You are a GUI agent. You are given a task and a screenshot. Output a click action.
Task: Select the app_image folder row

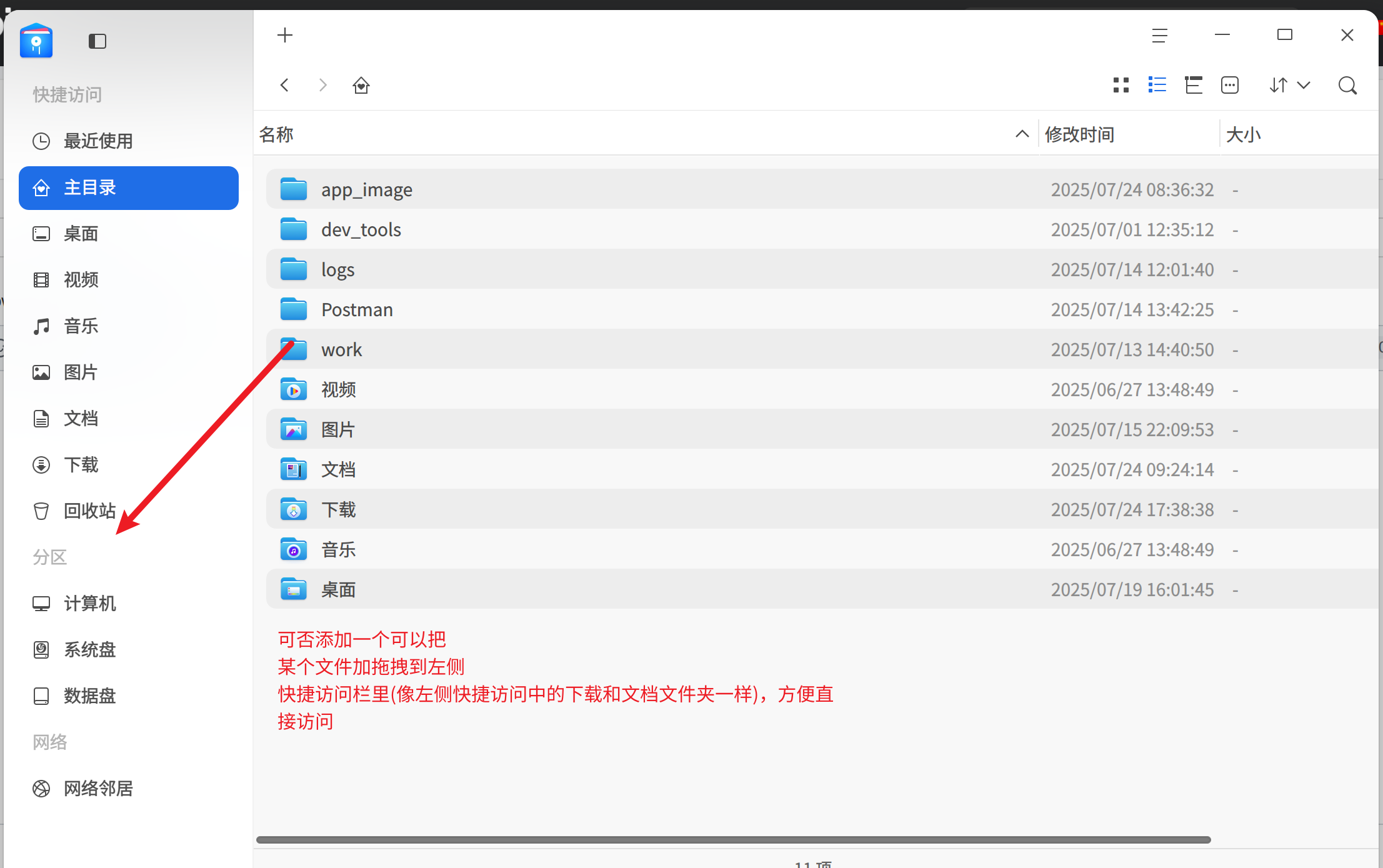pyautogui.click(x=822, y=189)
